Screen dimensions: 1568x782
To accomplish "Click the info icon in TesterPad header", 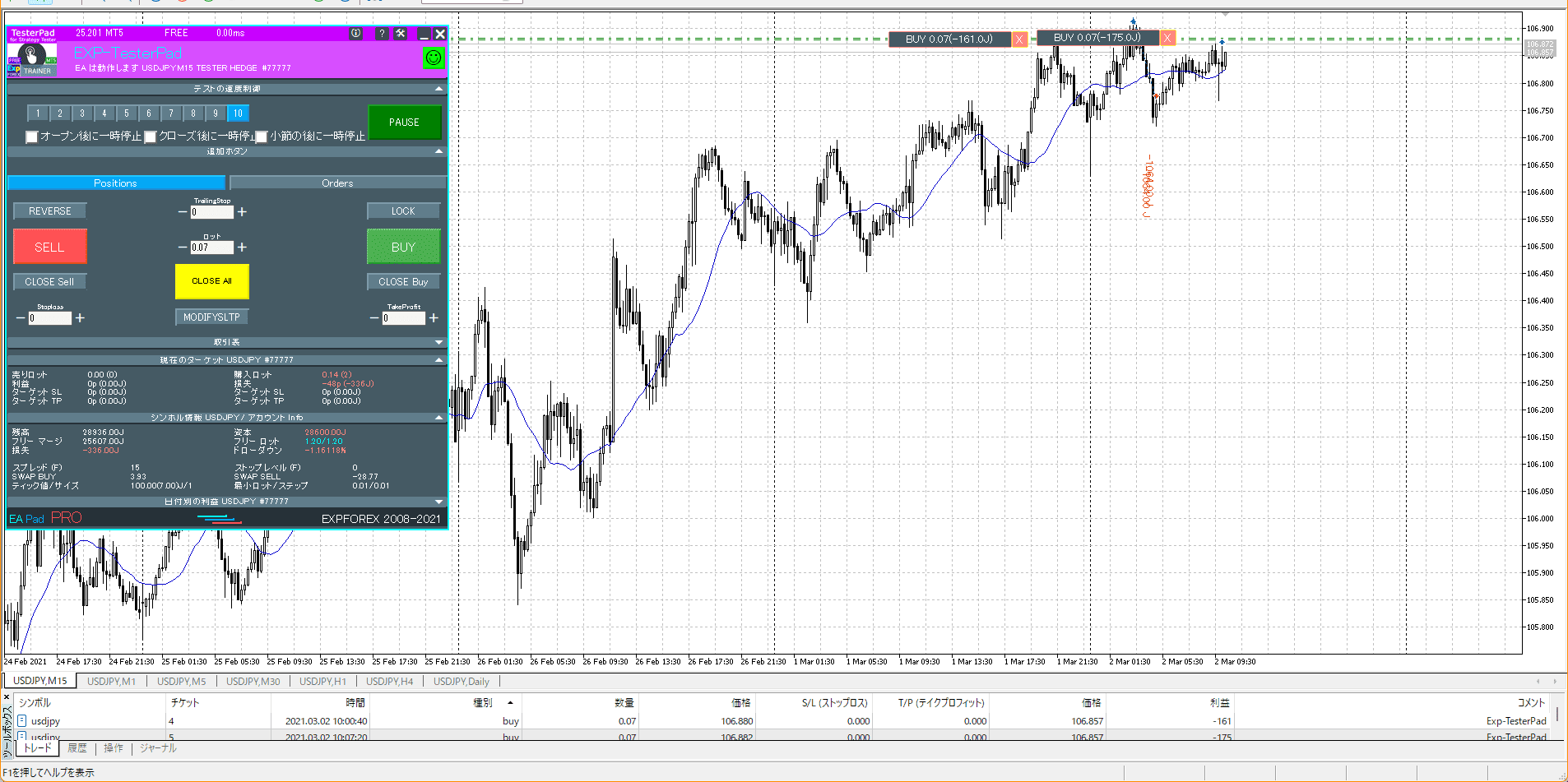I will tap(355, 34).
